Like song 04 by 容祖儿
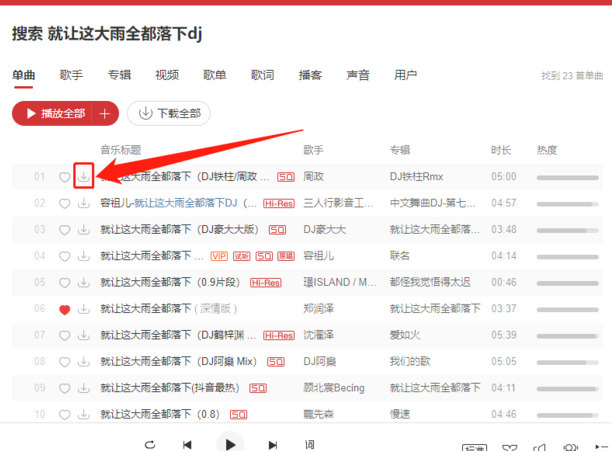 (x=64, y=256)
